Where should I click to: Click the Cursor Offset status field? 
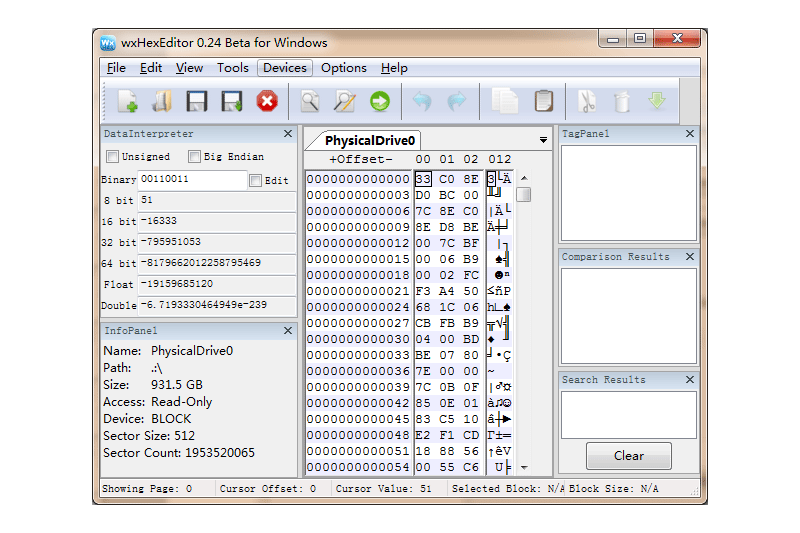pyautogui.click(x=268, y=489)
